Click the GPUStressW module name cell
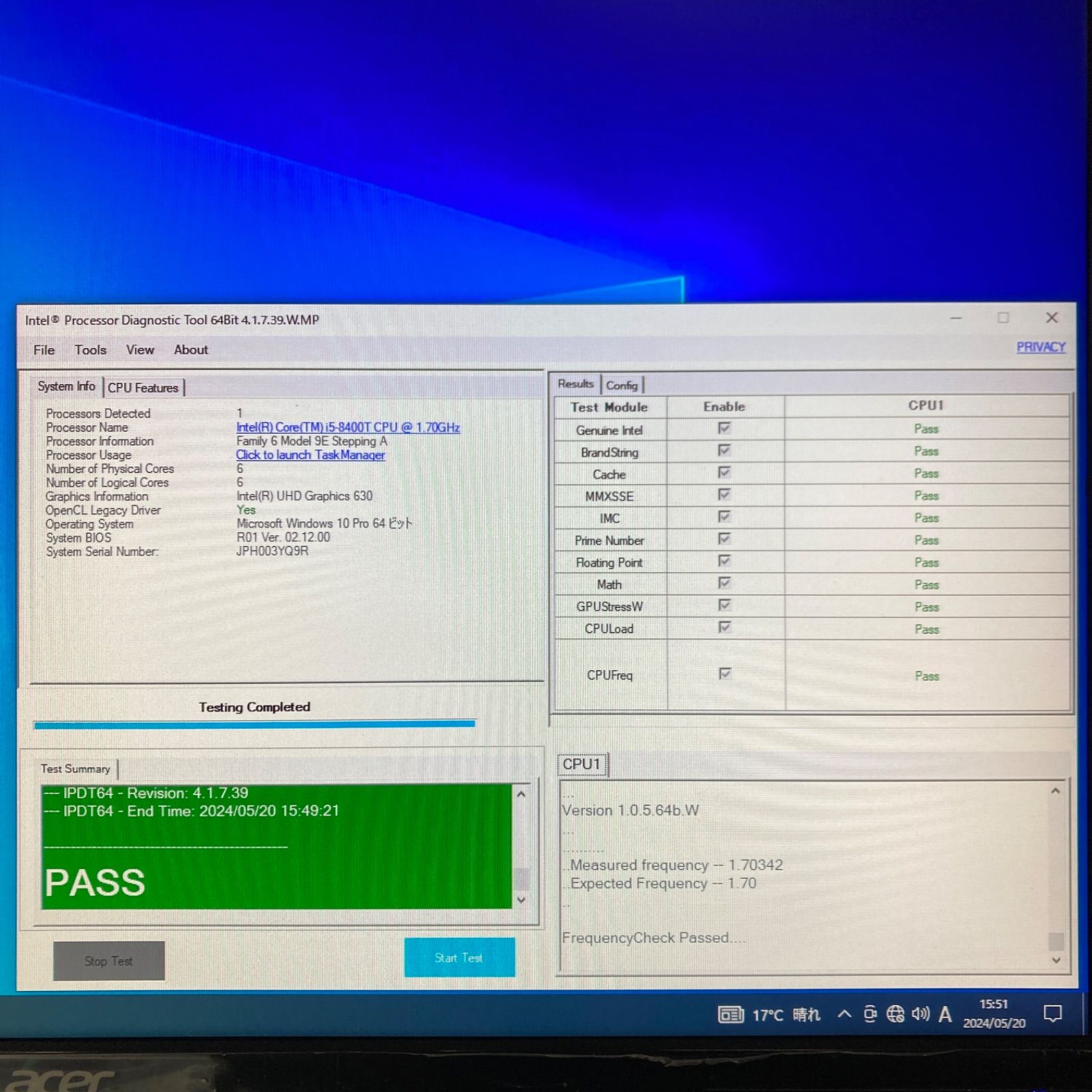Screen dimensions: 1092x1092 (609, 607)
